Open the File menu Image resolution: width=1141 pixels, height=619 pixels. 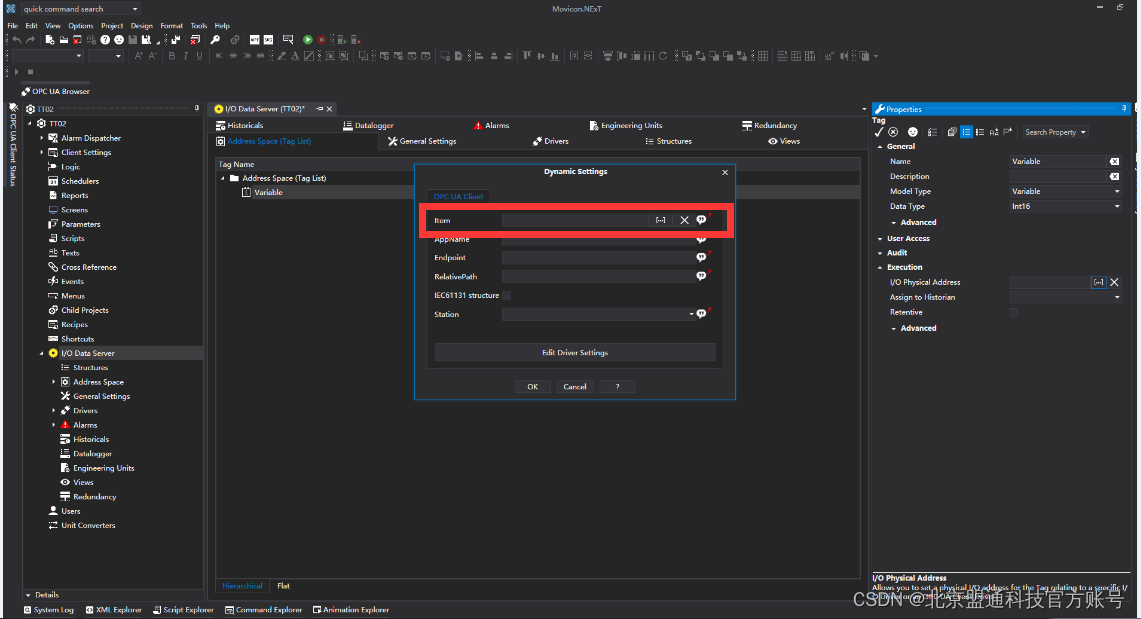[x=12, y=25]
